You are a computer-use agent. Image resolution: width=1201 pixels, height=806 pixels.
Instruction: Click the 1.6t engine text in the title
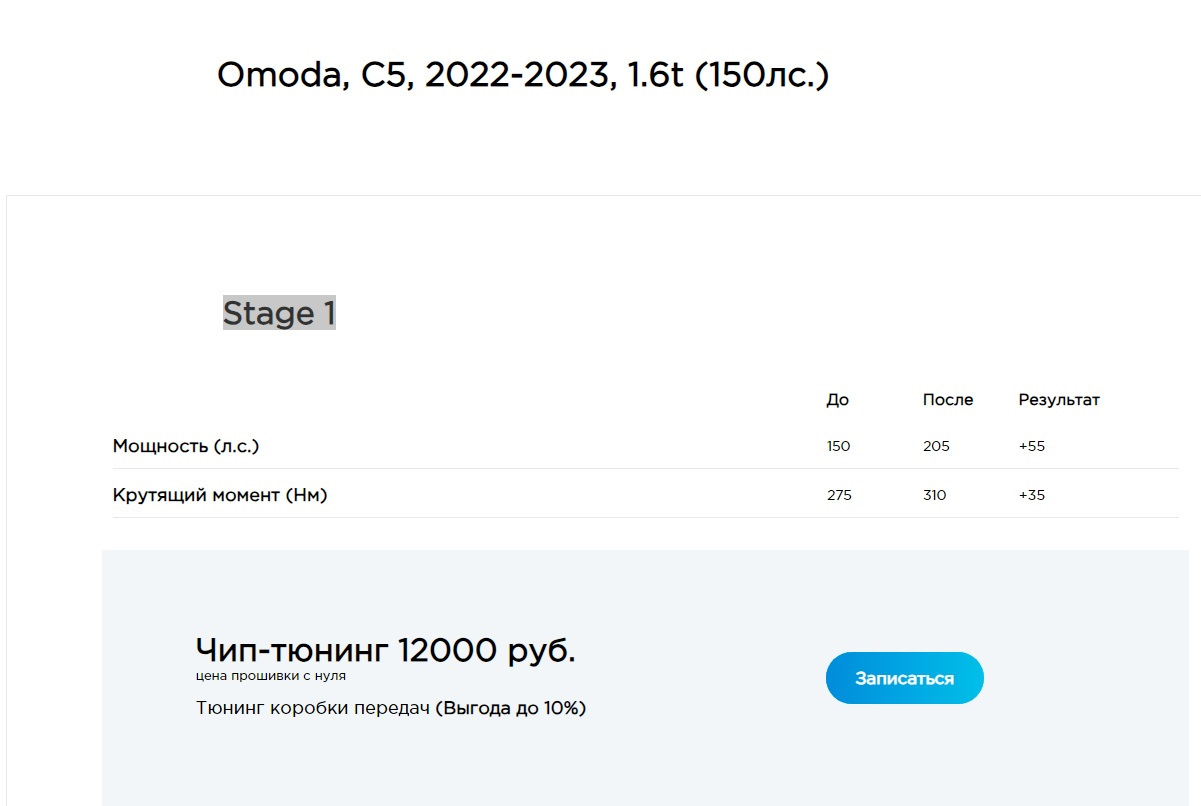(655, 75)
